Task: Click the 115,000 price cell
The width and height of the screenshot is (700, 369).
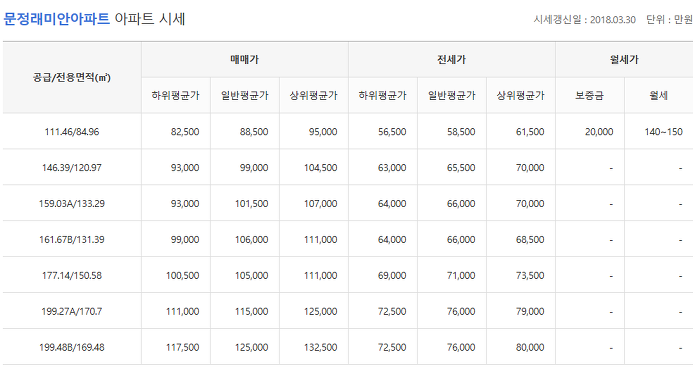Action: (x=252, y=311)
